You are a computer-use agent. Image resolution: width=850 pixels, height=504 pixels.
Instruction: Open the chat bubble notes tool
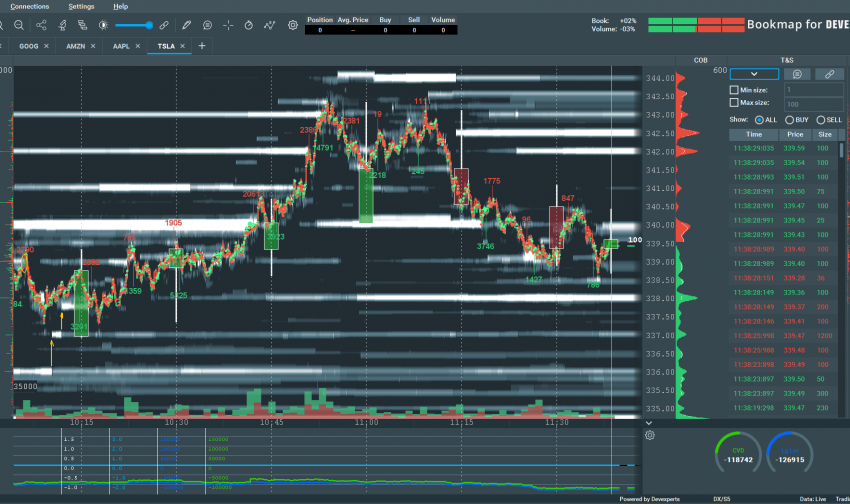pyautogui.click(x=207, y=25)
